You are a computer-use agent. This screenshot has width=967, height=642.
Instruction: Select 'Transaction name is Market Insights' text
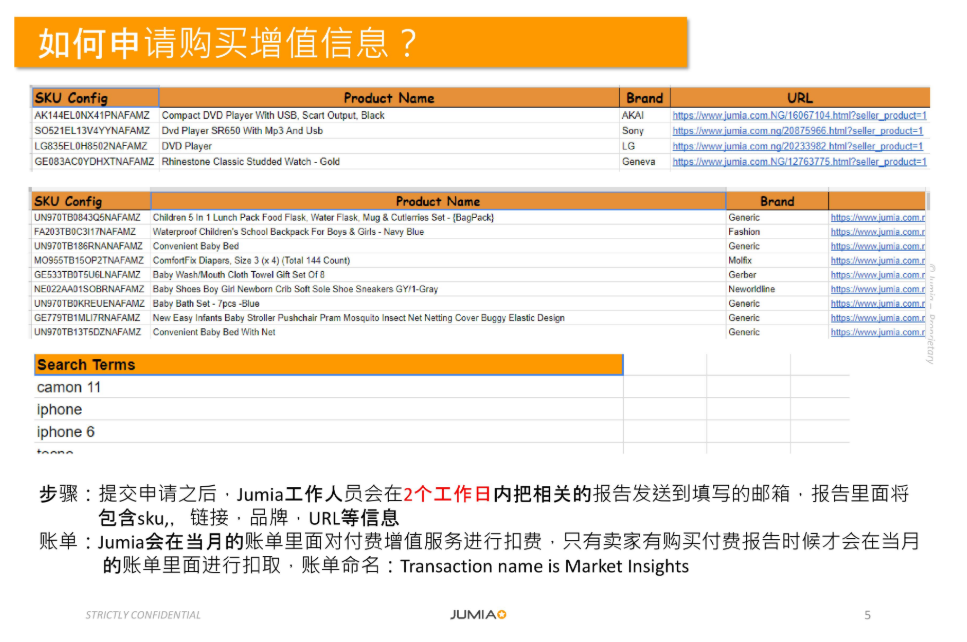coord(545,566)
